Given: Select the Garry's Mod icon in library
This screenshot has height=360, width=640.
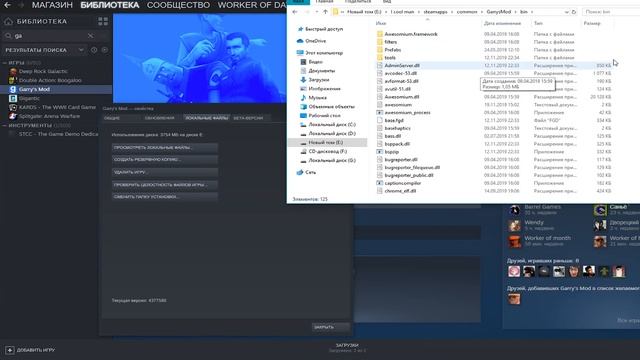Looking at the screenshot, I should [13, 89].
